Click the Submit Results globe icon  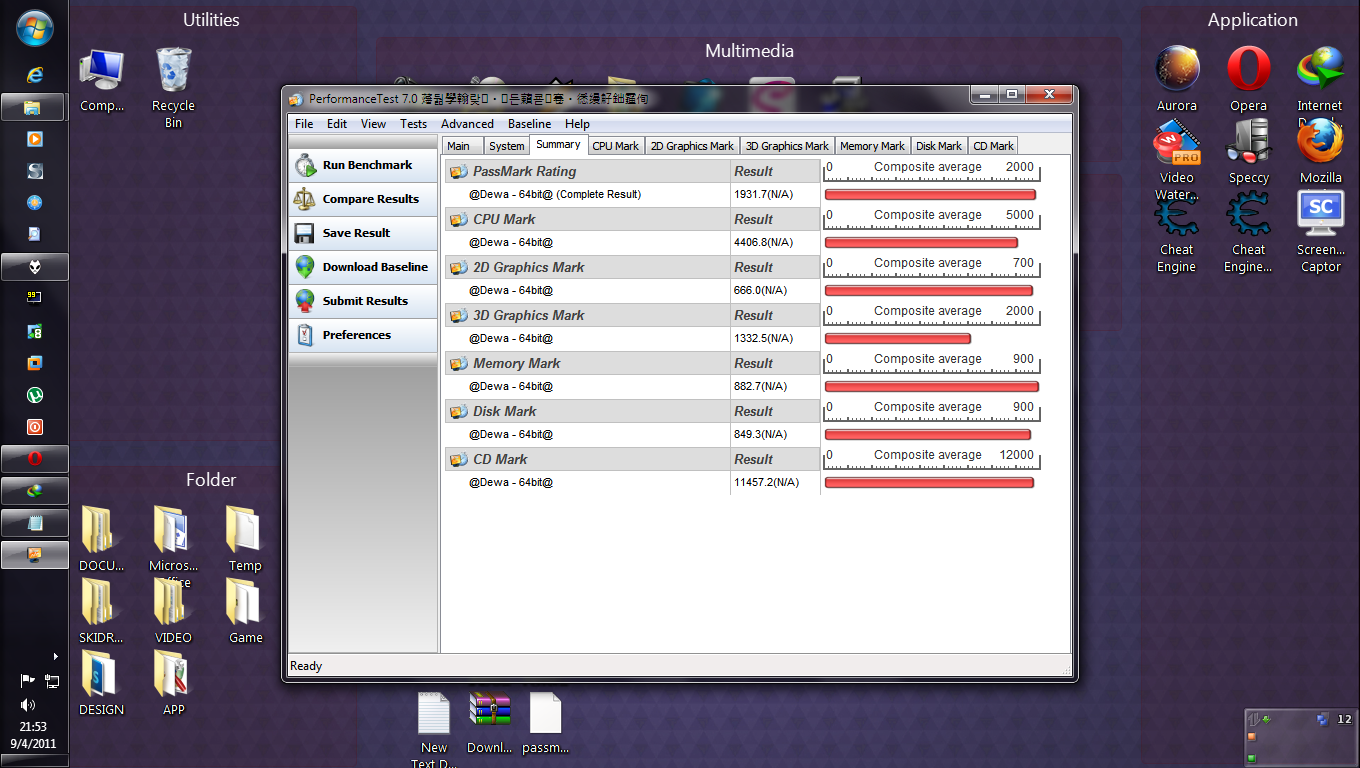[x=305, y=301]
